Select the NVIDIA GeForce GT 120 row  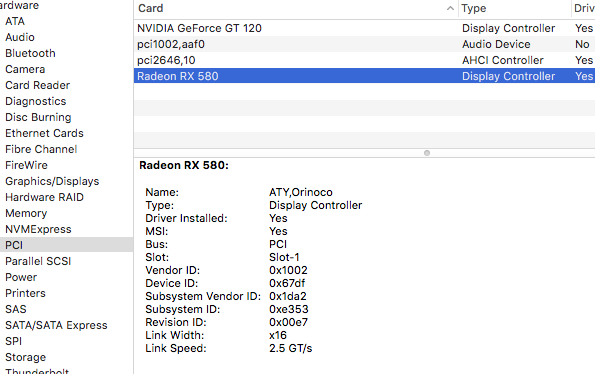point(364,28)
